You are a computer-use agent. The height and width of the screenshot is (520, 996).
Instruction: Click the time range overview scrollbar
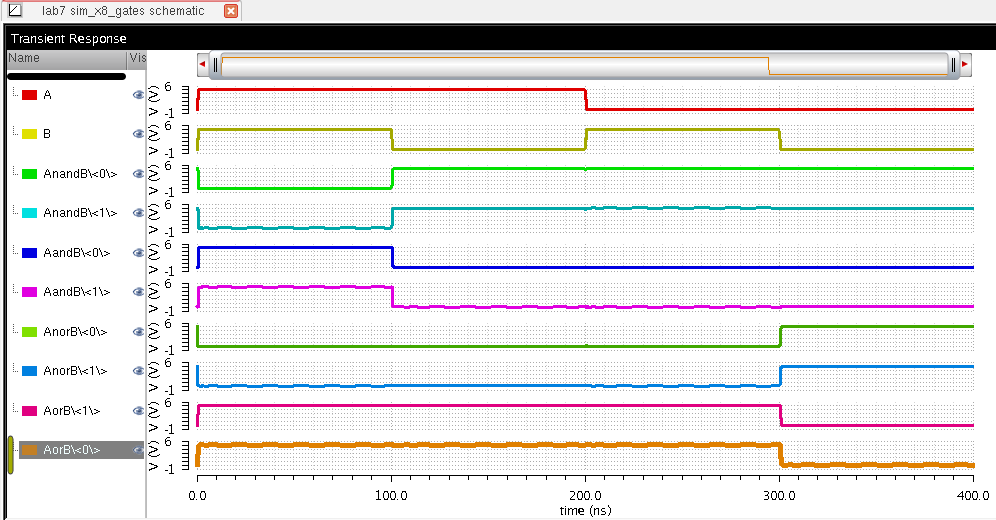[x=584, y=65]
